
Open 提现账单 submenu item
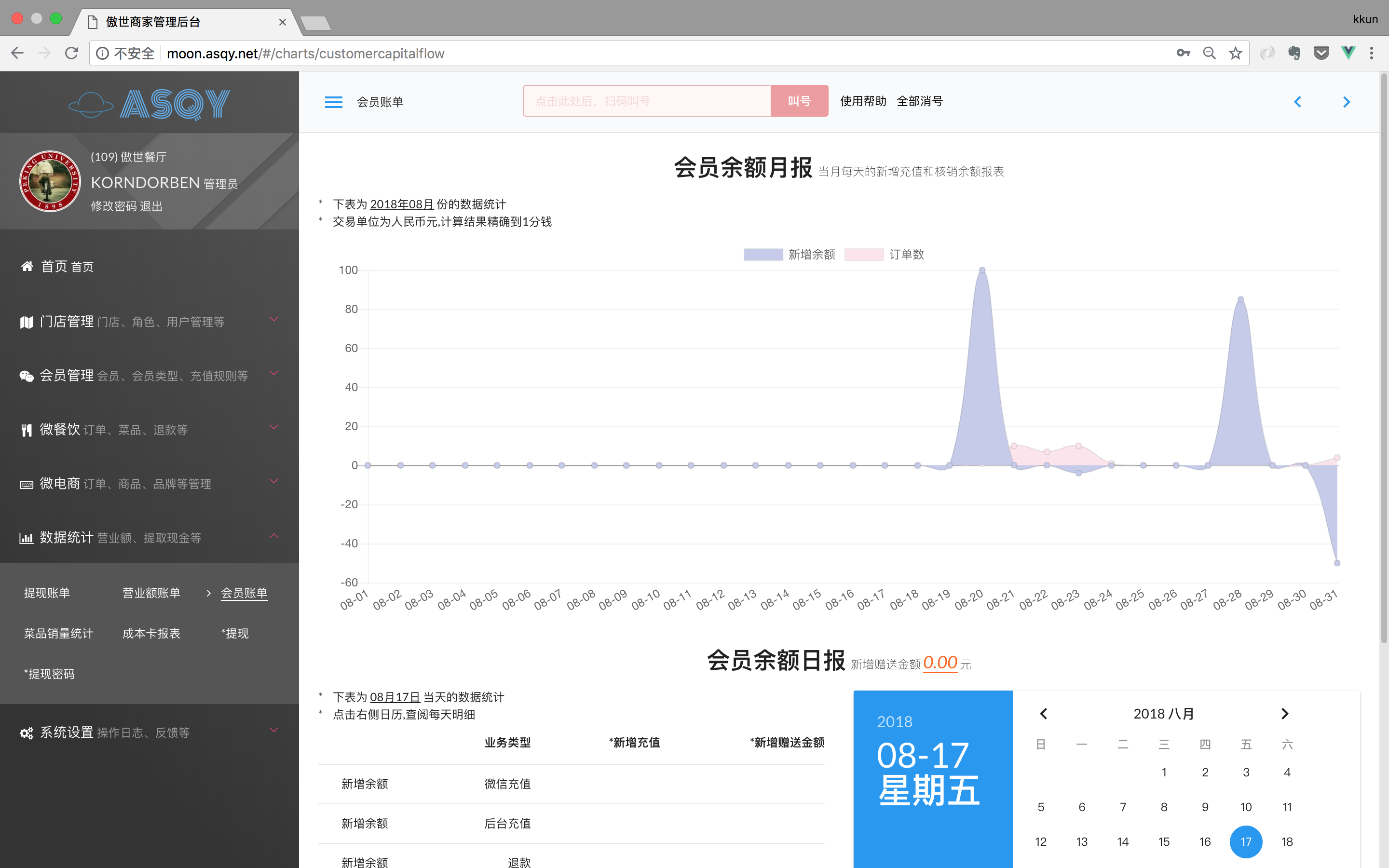[47, 593]
